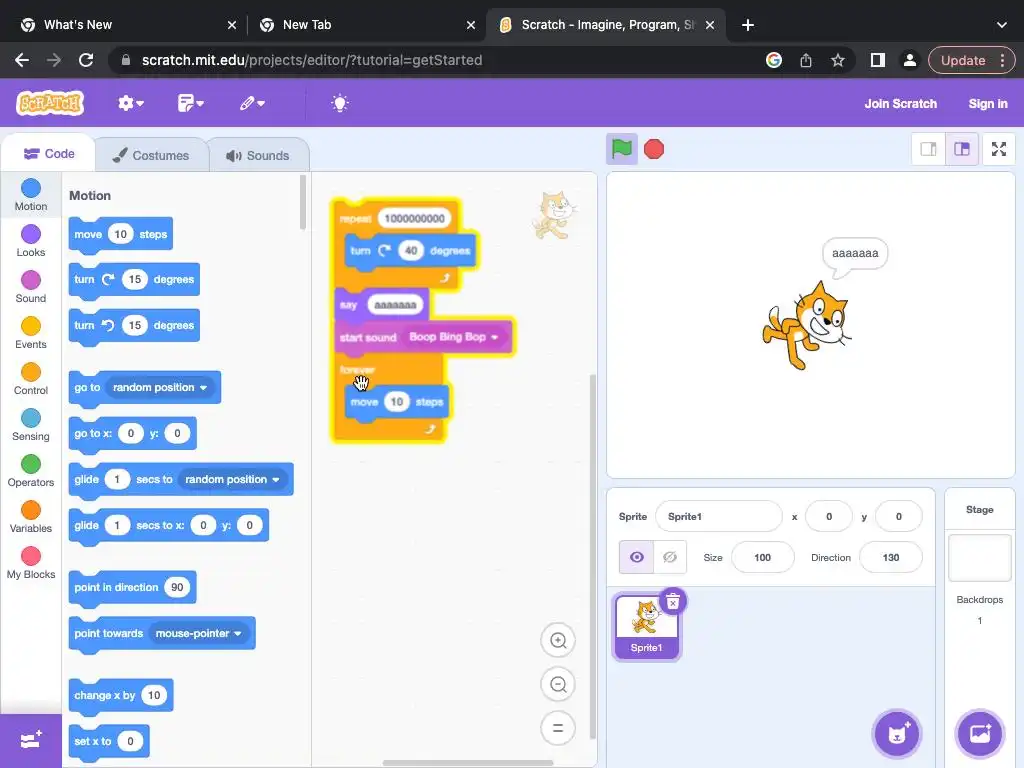The width and height of the screenshot is (1024, 768).
Task: Select the Variables block category
Action: click(x=31, y=517)
